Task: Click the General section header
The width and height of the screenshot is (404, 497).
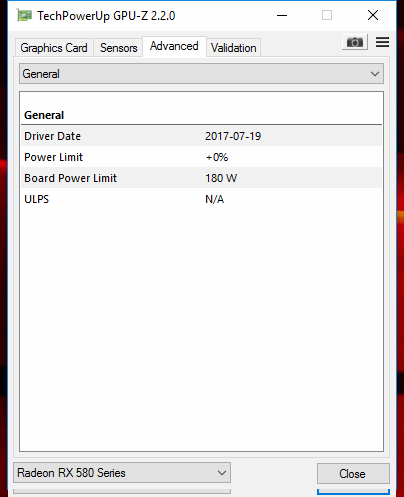Action: click(44, 115)
